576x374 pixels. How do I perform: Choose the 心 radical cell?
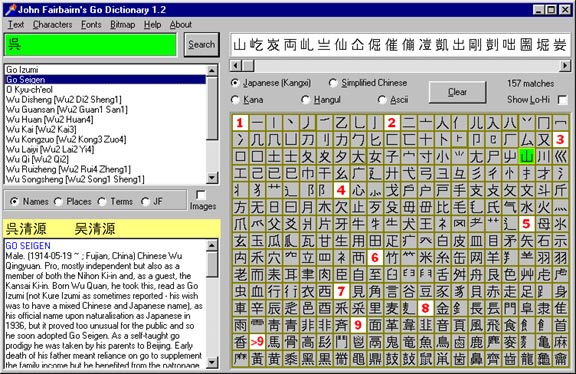pos(358,190)
